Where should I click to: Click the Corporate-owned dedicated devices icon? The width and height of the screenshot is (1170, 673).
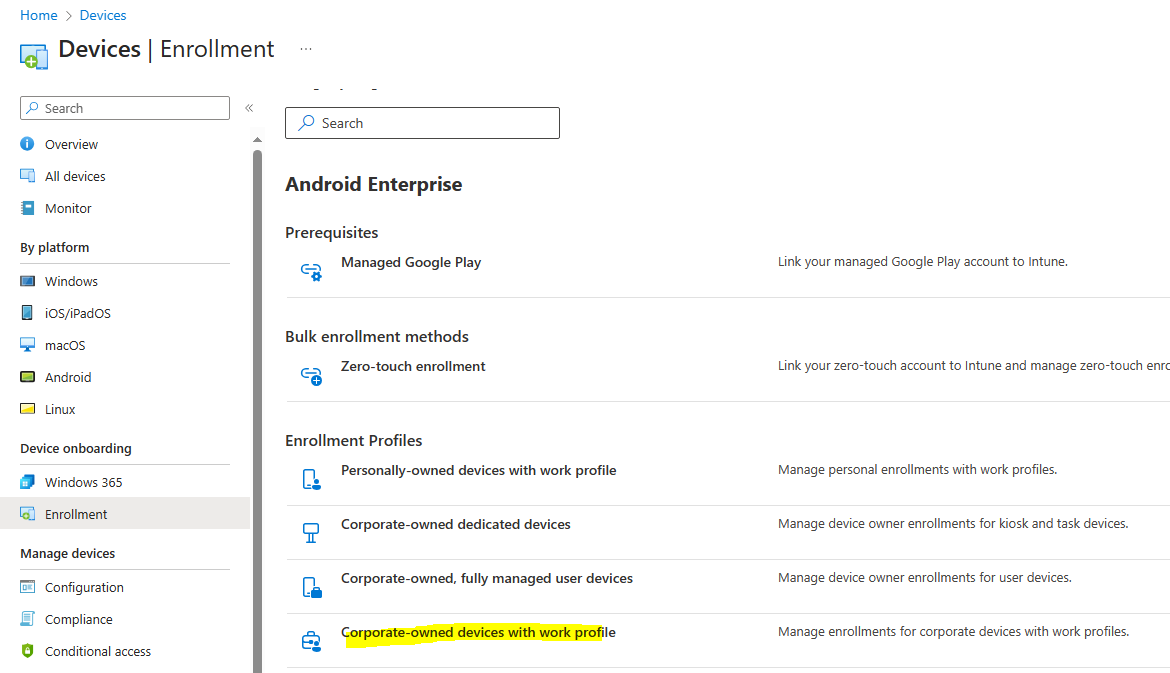tap(312, 532)
